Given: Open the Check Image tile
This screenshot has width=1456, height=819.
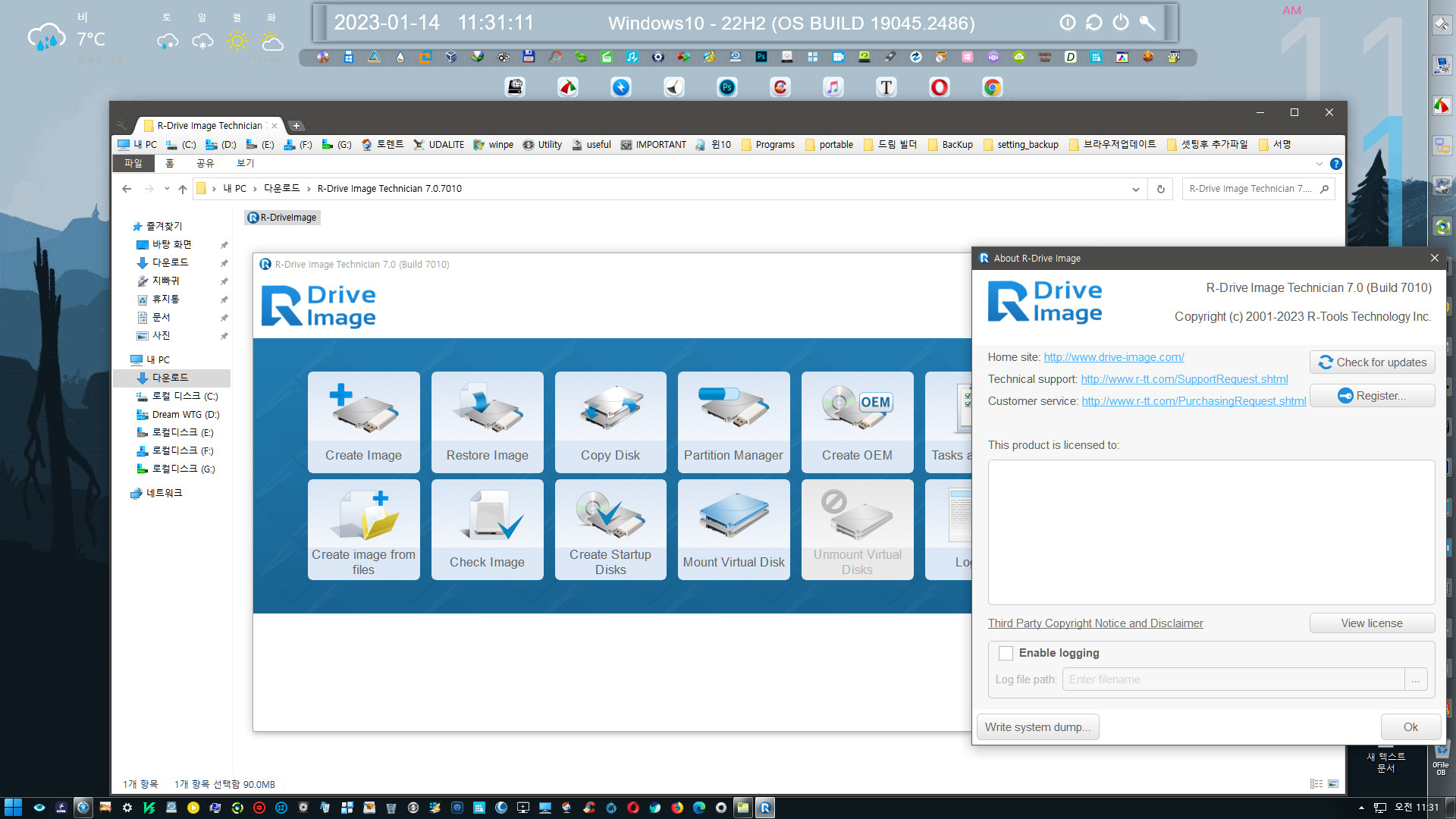Looking at the screenshot, I should click(487, 529).
